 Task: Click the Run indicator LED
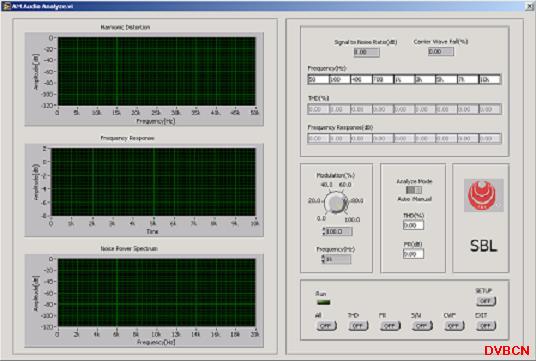tap(323, 302)
